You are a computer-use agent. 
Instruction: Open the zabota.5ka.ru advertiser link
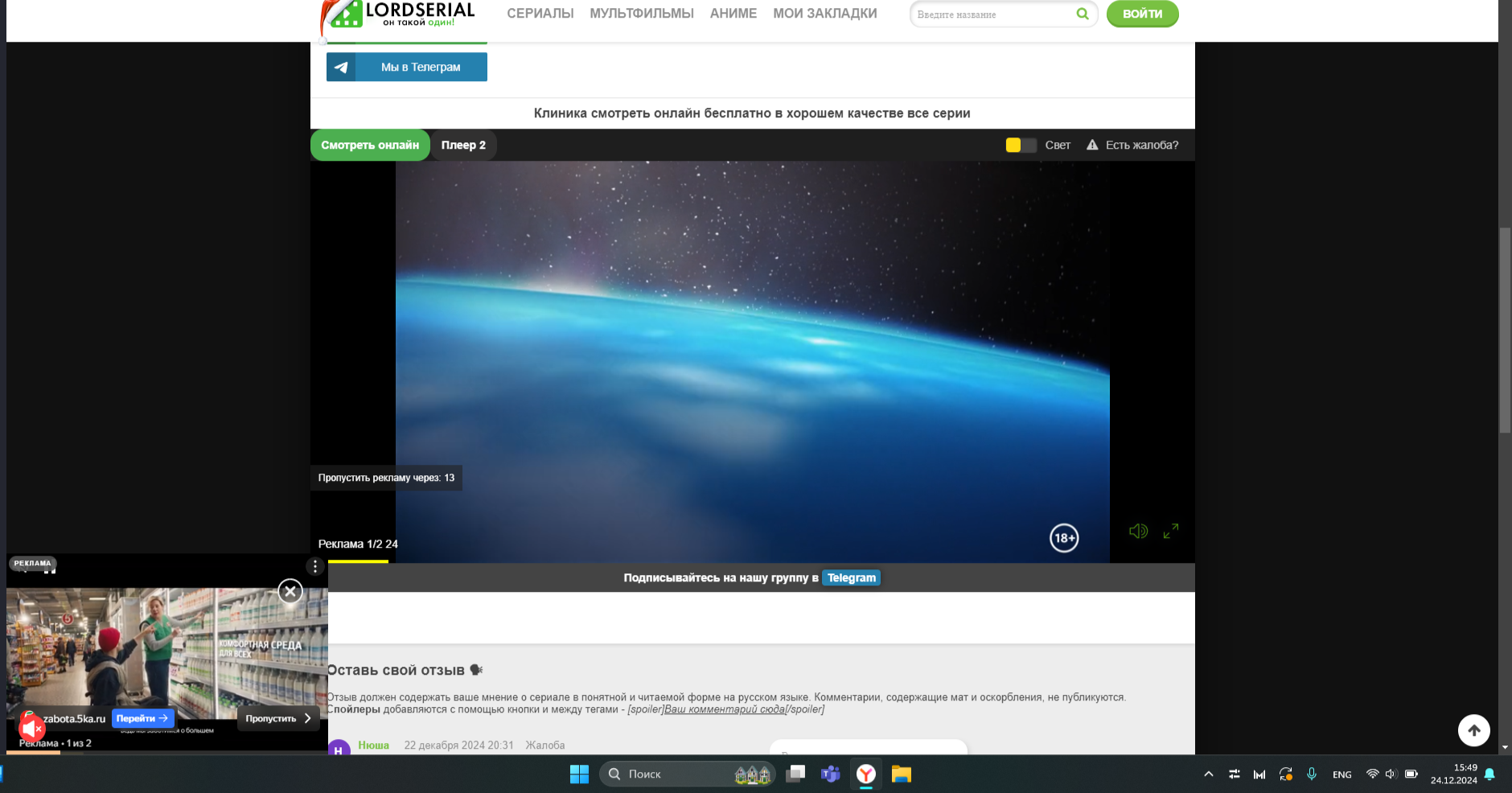pyautogui.click(x=74, y=718)
